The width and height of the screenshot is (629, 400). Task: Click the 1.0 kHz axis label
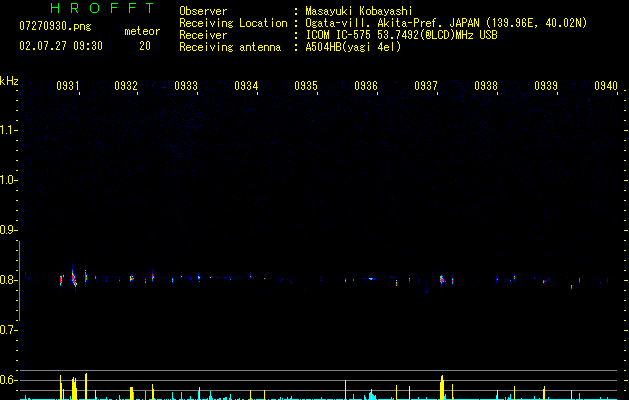(9, 180)
